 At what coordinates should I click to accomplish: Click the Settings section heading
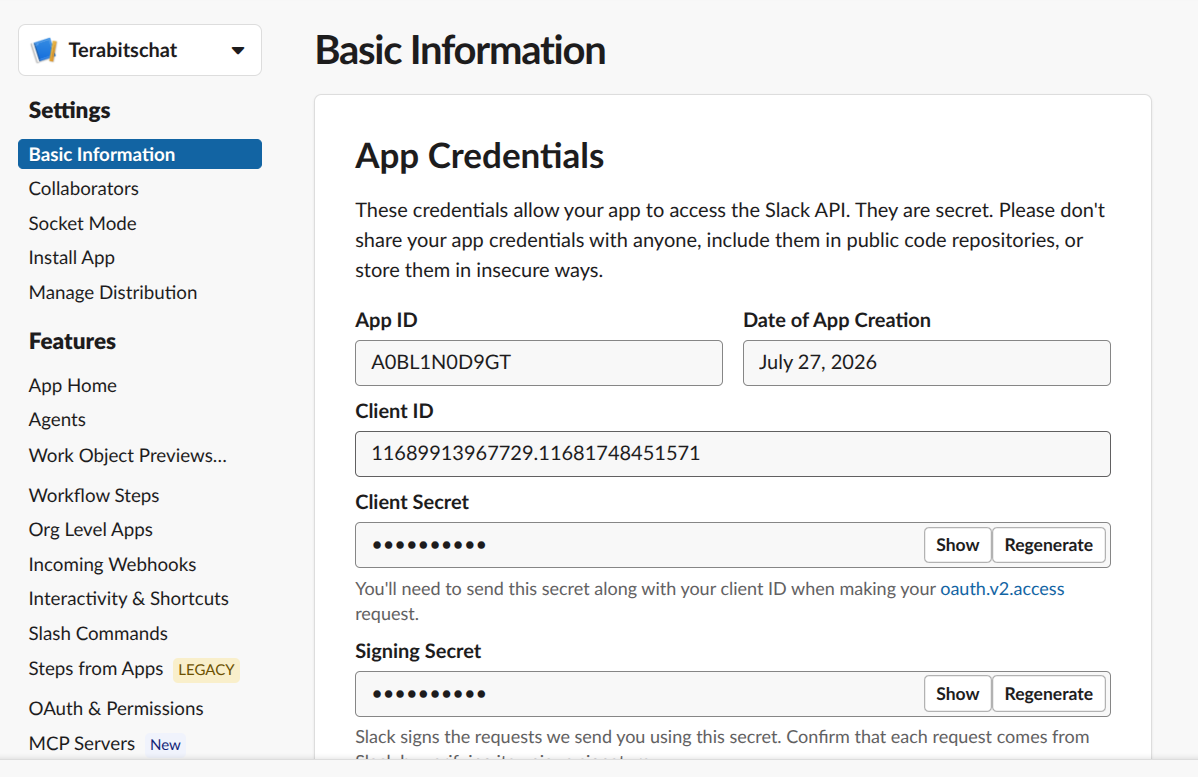pyautogui.click(x=70, y=111)
